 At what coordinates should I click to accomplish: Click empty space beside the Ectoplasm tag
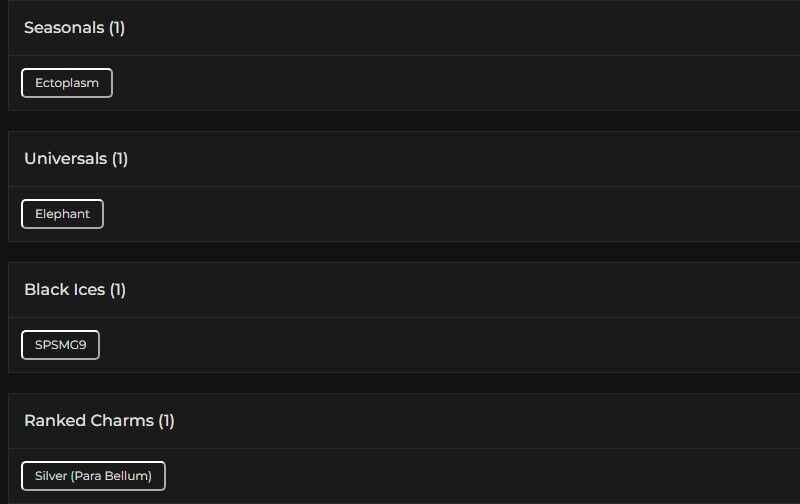450,83
